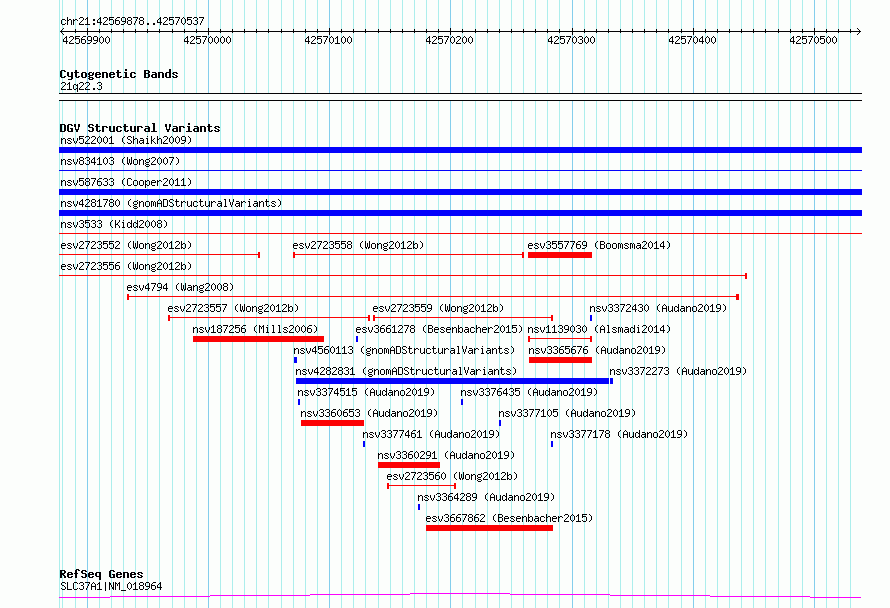The width and height of the screenshot is (890, 608).
Task: Open nsv187256 (Mills2006) label
Action: (255, 329)
